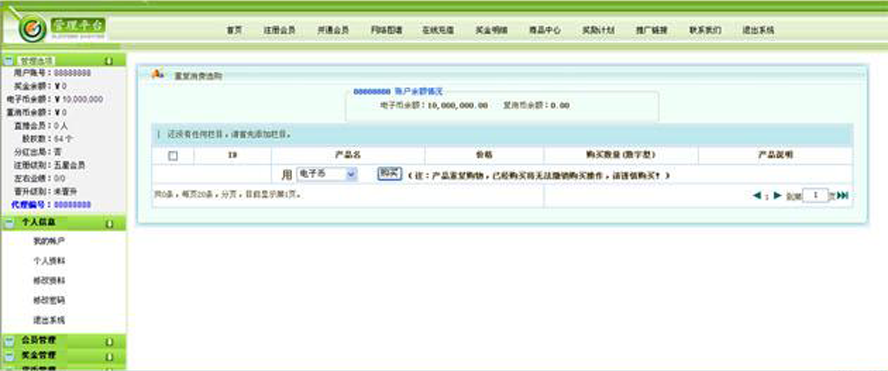This screenshot has width=888, height=371.
Task: Click the icon beside 重复消费选购 panel title
Action: point(158,74)
